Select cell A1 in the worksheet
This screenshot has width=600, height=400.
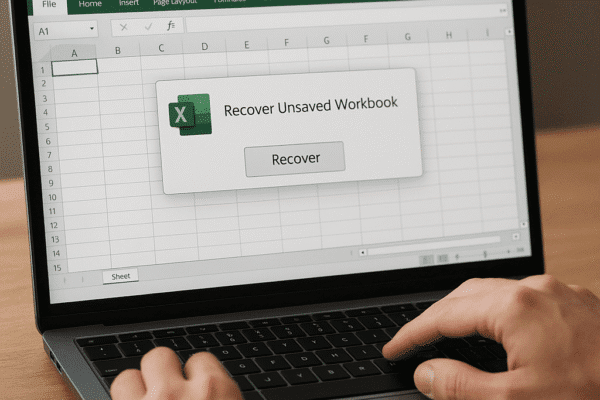click(x=75, y=67)
